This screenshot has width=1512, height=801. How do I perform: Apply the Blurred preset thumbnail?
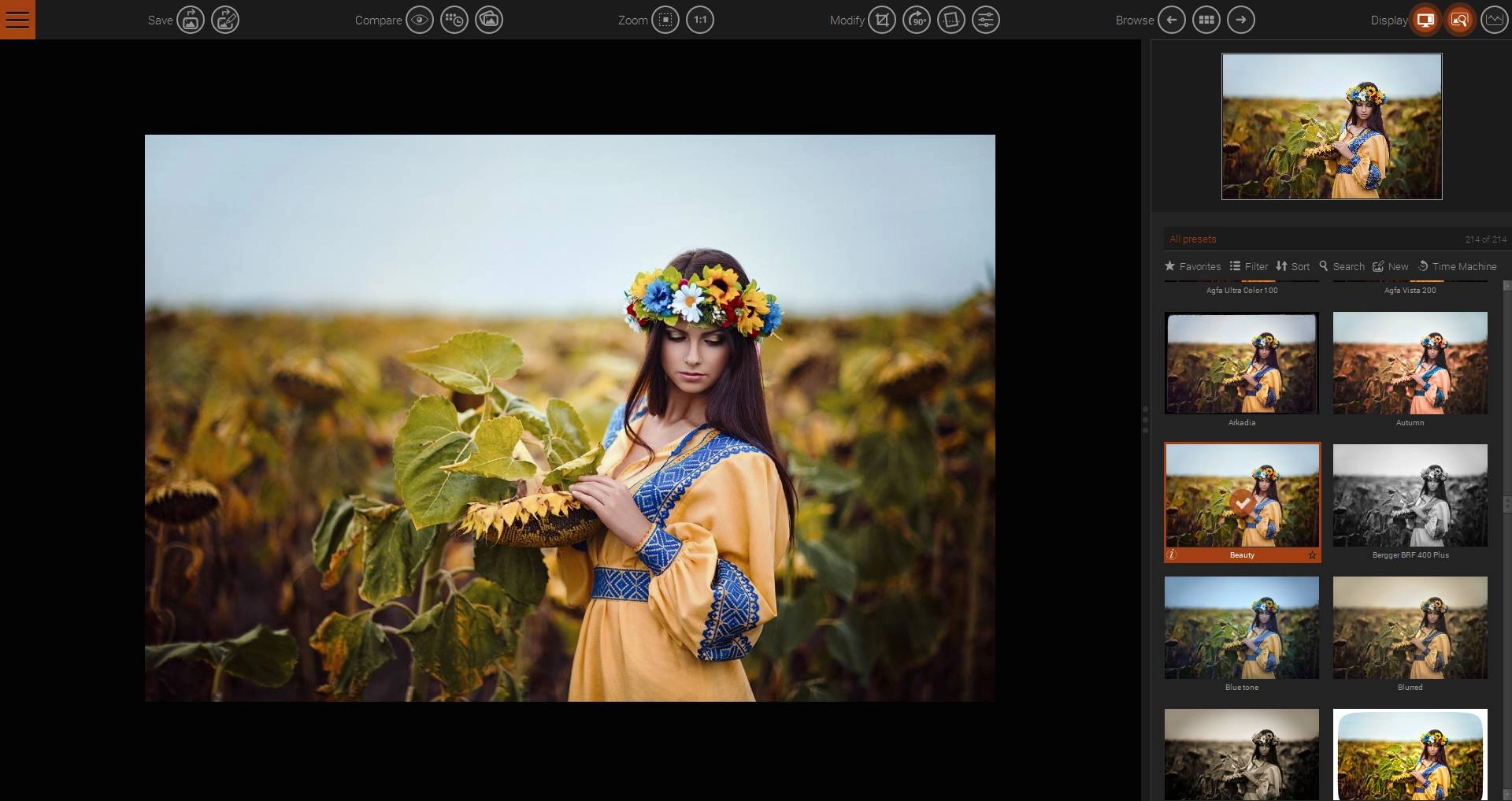pos(1410,628)
